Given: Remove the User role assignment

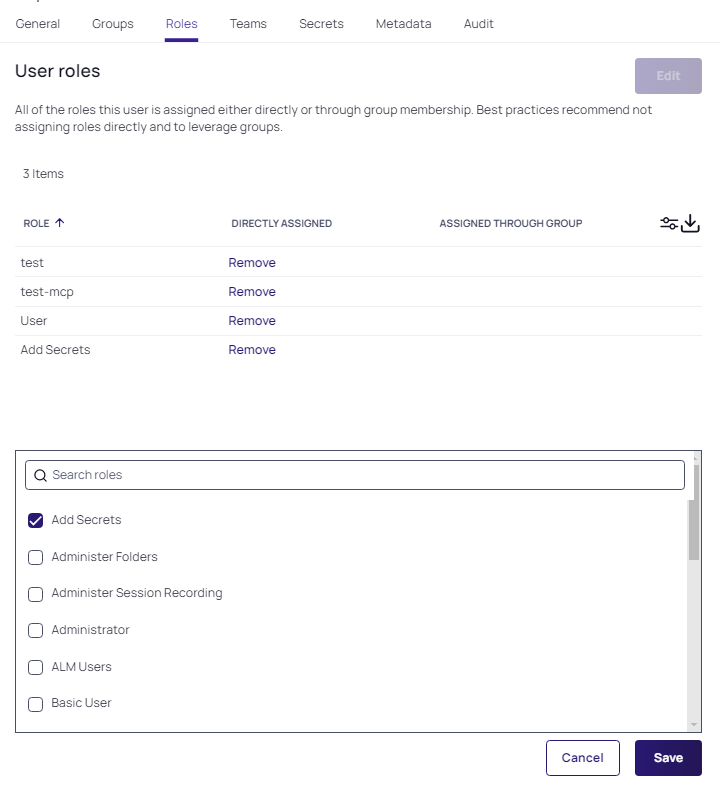Looking at the screenshot, I should pyautogui.click(x=252, y=321).
